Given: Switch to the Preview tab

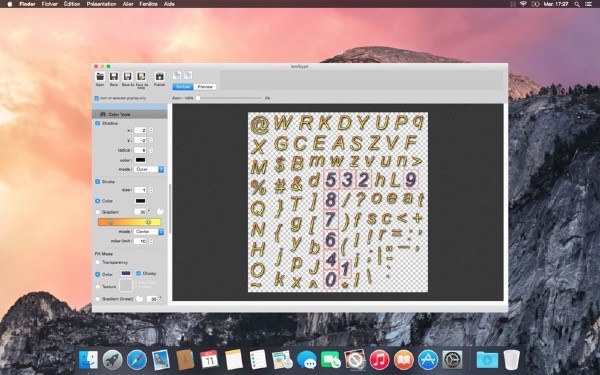Looking at the screenshot, I should pyautogui.click(x=205, y=87).
